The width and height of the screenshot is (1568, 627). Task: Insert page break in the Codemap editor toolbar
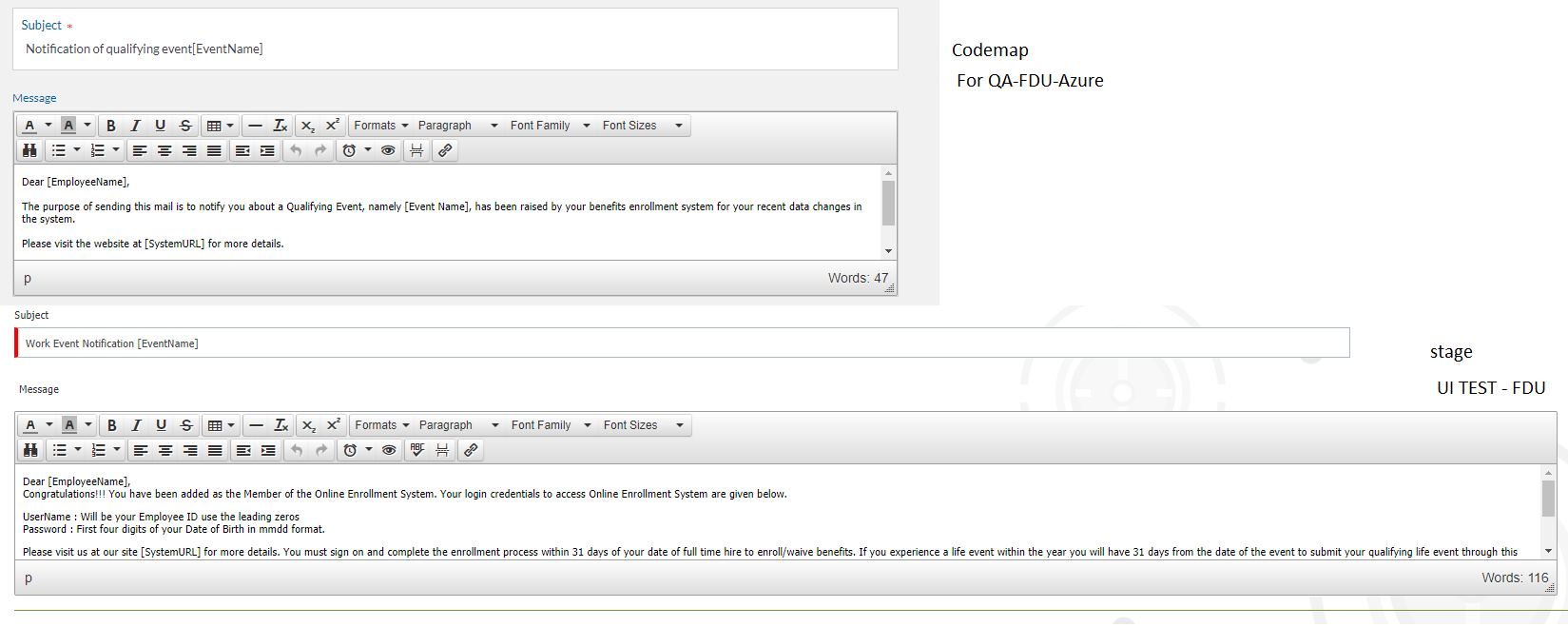416,150
